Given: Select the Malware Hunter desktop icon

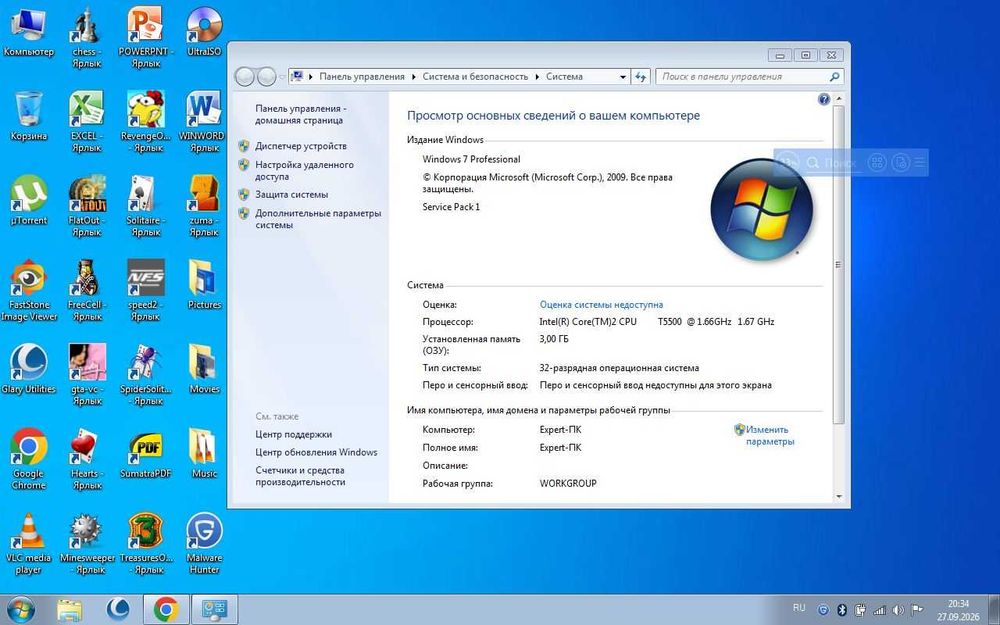Looking at the screenshot, I should tap(204, 531).
